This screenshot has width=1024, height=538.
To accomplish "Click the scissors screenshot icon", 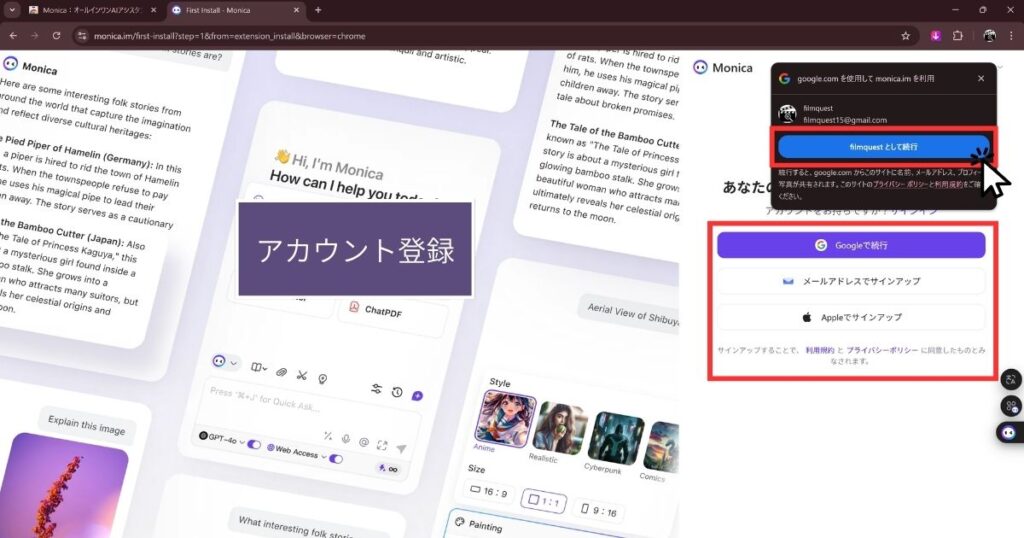I will (302, 374).
